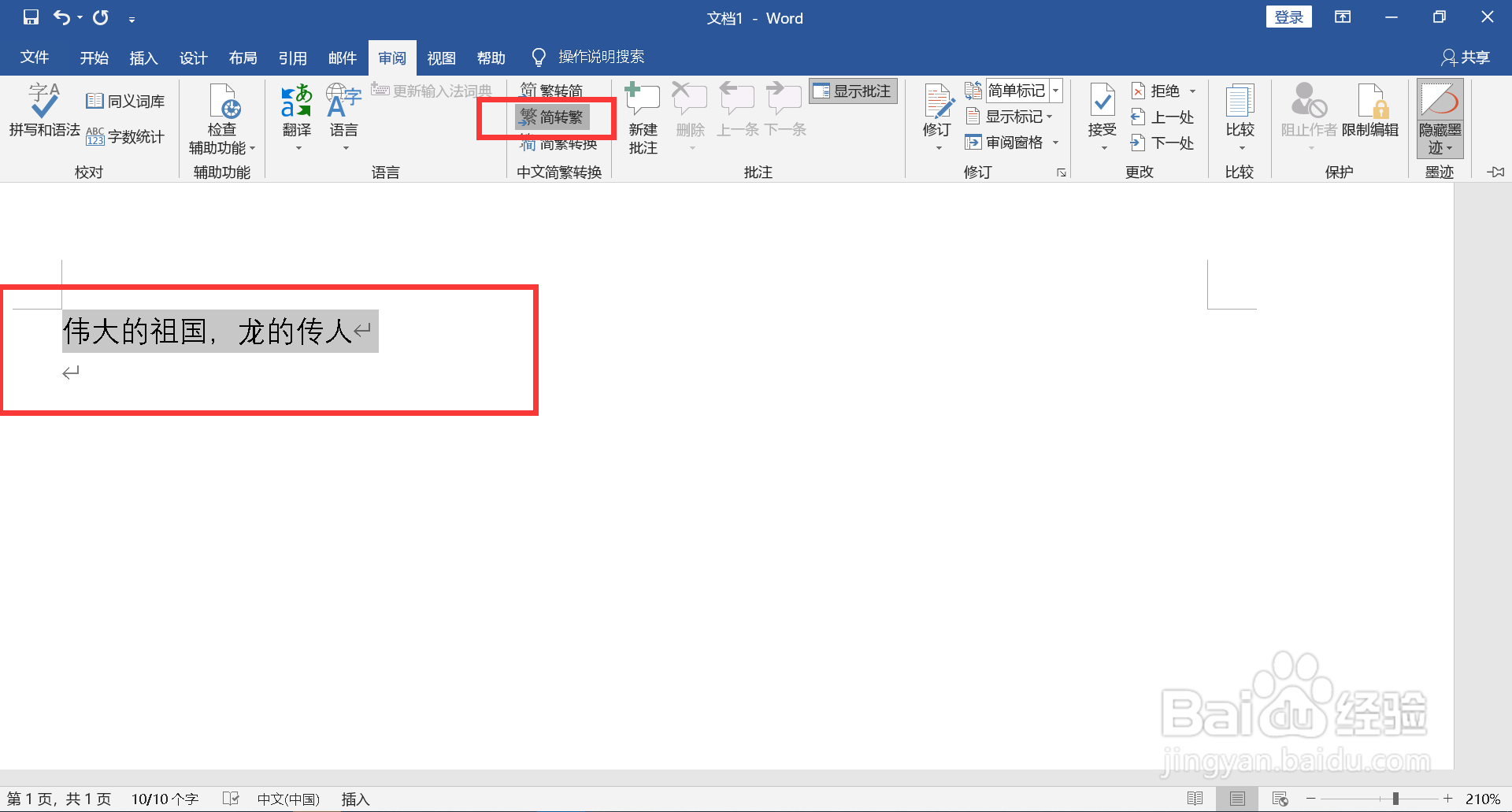Pin the ribbon with the pin icon
Viewport: 1512px width, 812px height.
(1495, 172)
